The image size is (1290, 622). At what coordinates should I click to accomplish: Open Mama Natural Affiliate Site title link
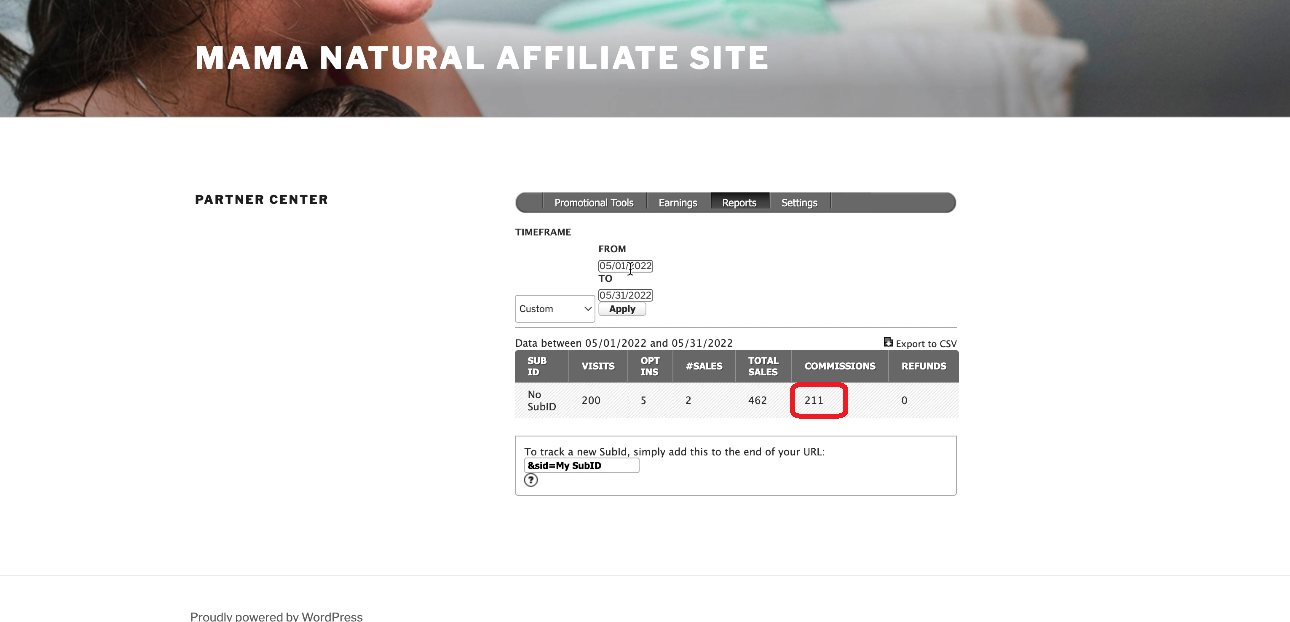(x=482, y=58)
